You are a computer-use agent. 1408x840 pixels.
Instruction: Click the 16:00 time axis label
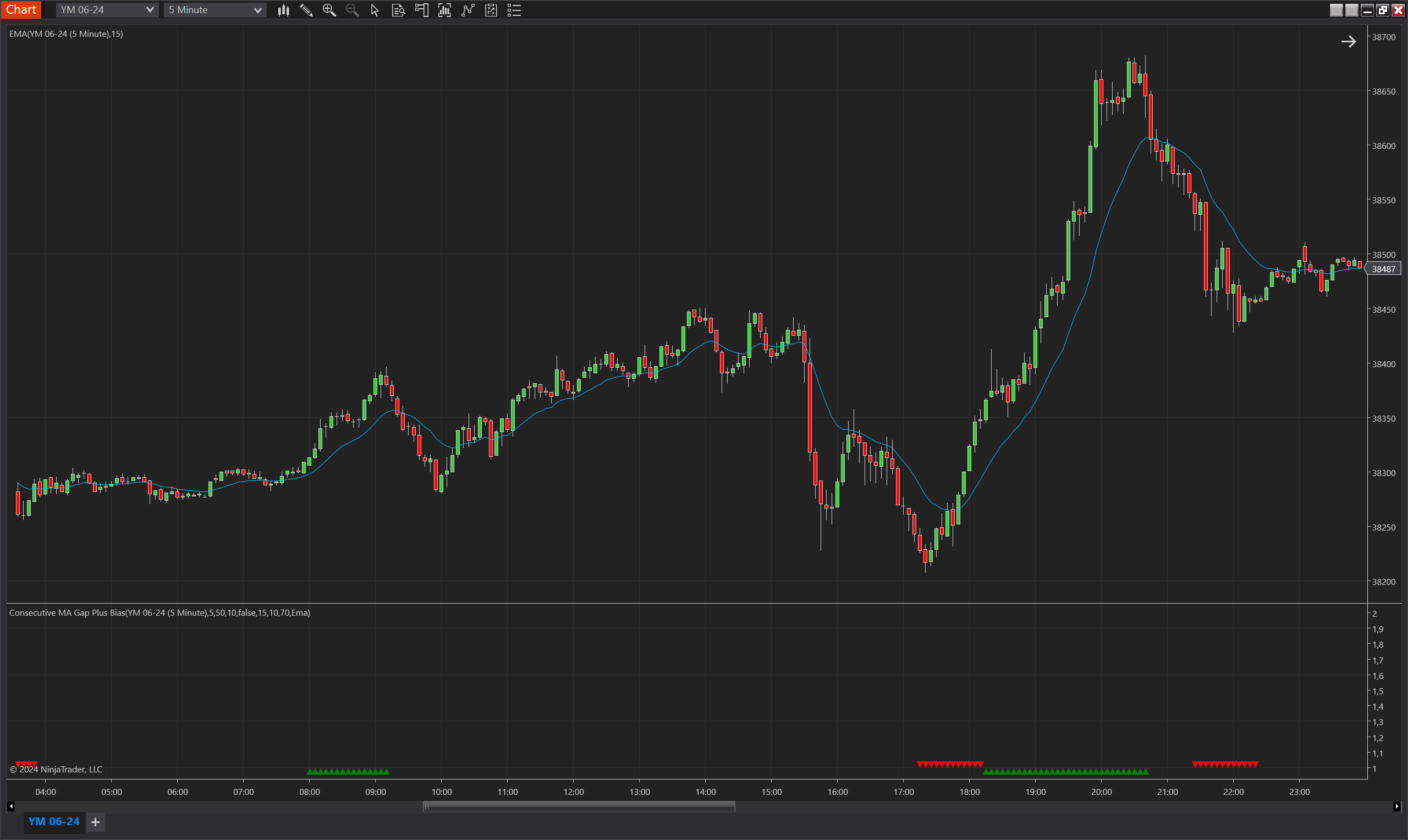[837, 792]
